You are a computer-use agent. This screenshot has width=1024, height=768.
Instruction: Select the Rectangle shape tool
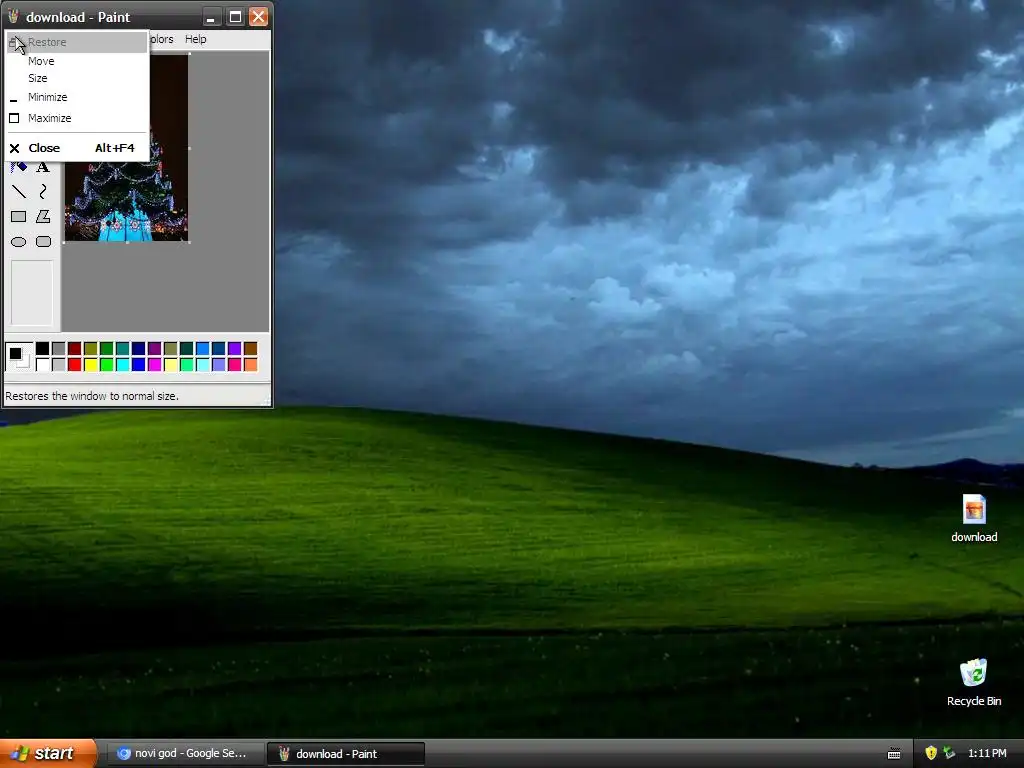[x=18, y=216]
